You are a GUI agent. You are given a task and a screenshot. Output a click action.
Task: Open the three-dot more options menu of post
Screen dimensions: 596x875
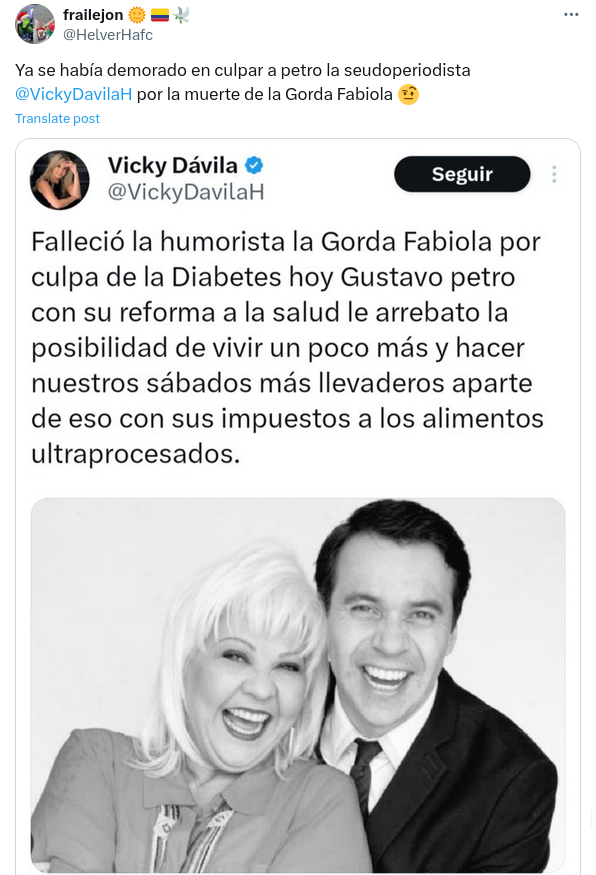pyautogui.click(x=571, y=15)
